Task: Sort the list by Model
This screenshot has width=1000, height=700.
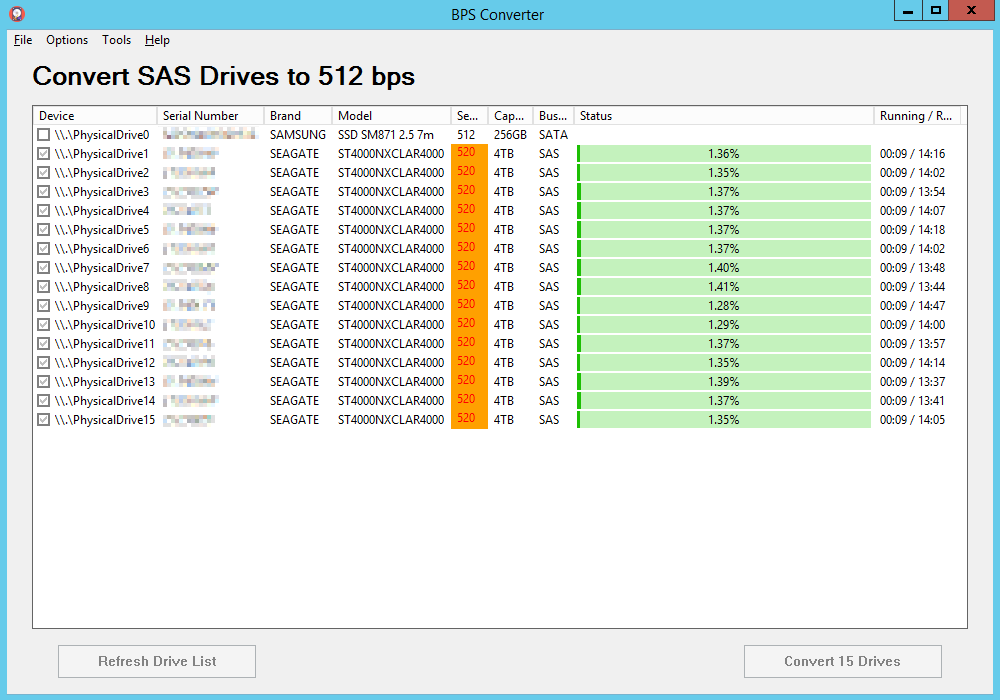Action: click(390, 115)
